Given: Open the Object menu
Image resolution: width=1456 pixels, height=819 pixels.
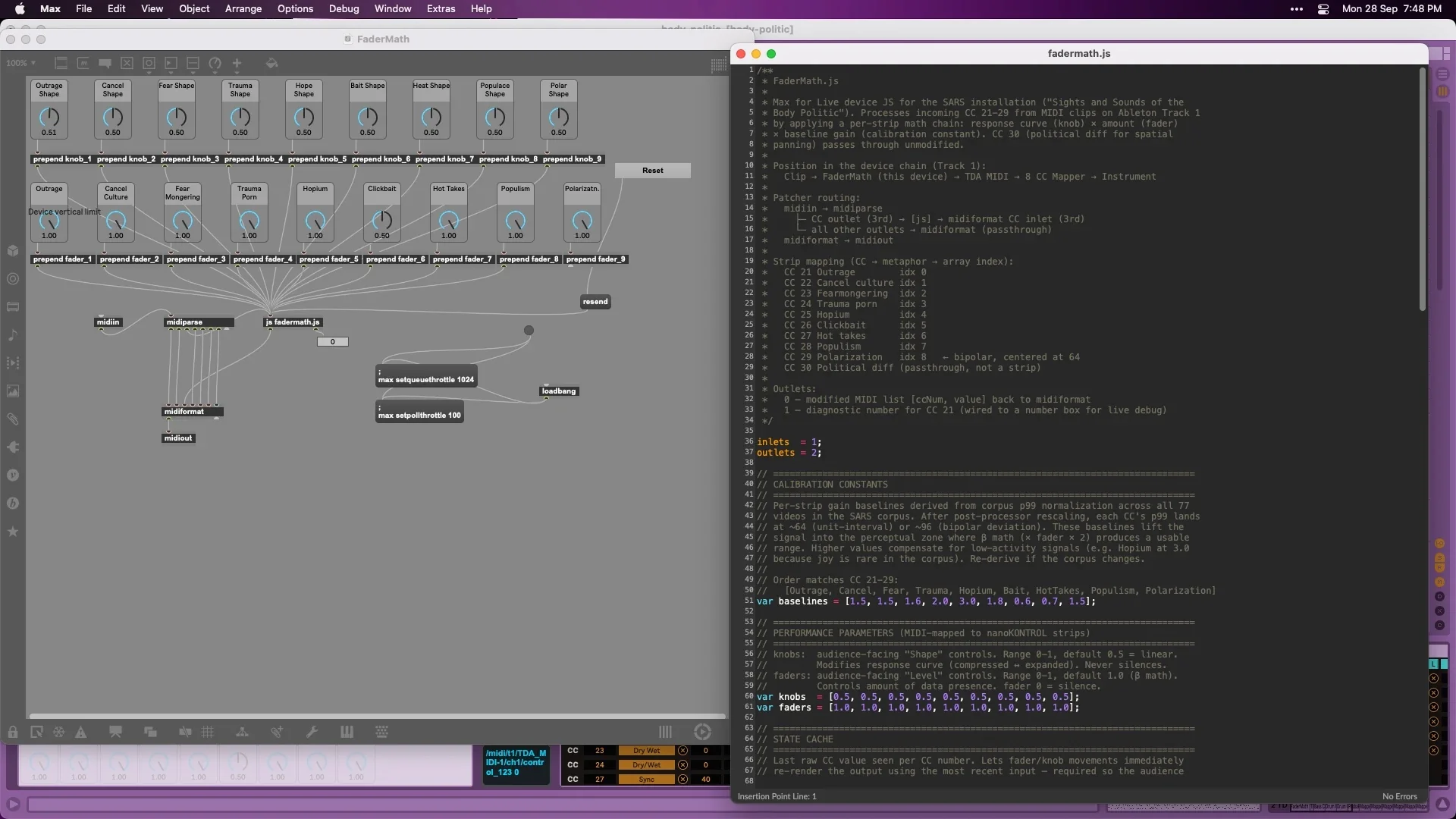Looking at the screenshot, I should [194, 9].
